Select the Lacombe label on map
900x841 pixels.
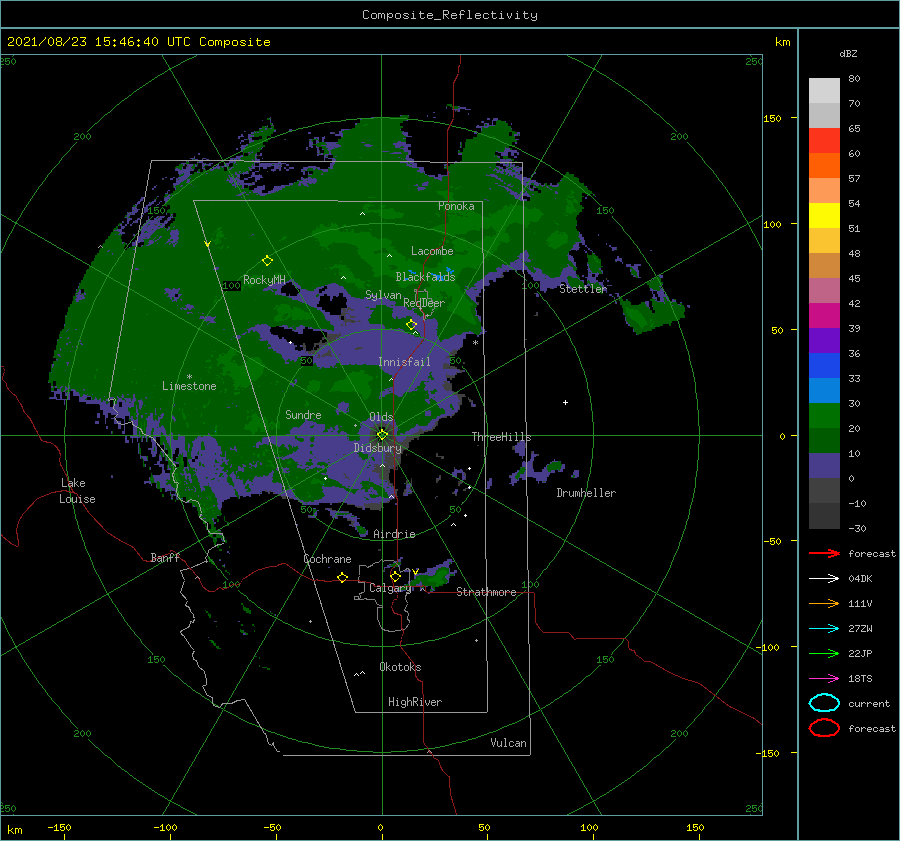432,251
